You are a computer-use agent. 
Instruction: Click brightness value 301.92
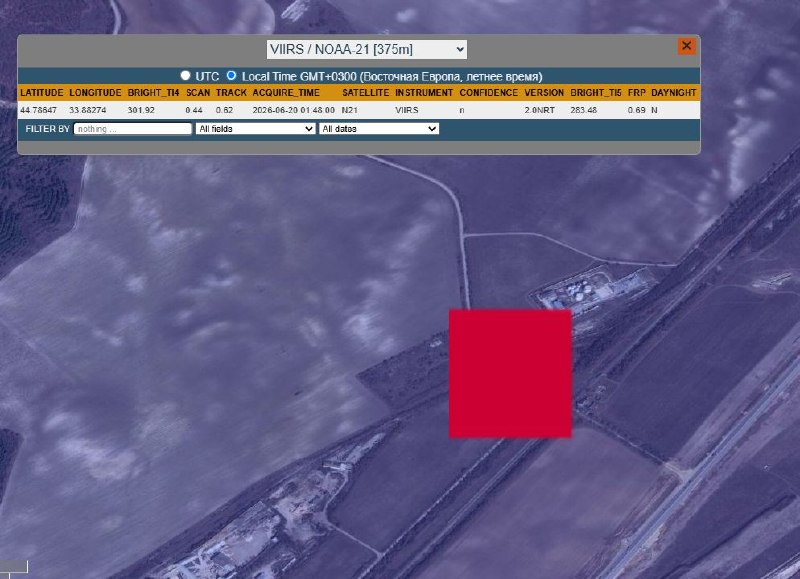pos(141,110)
